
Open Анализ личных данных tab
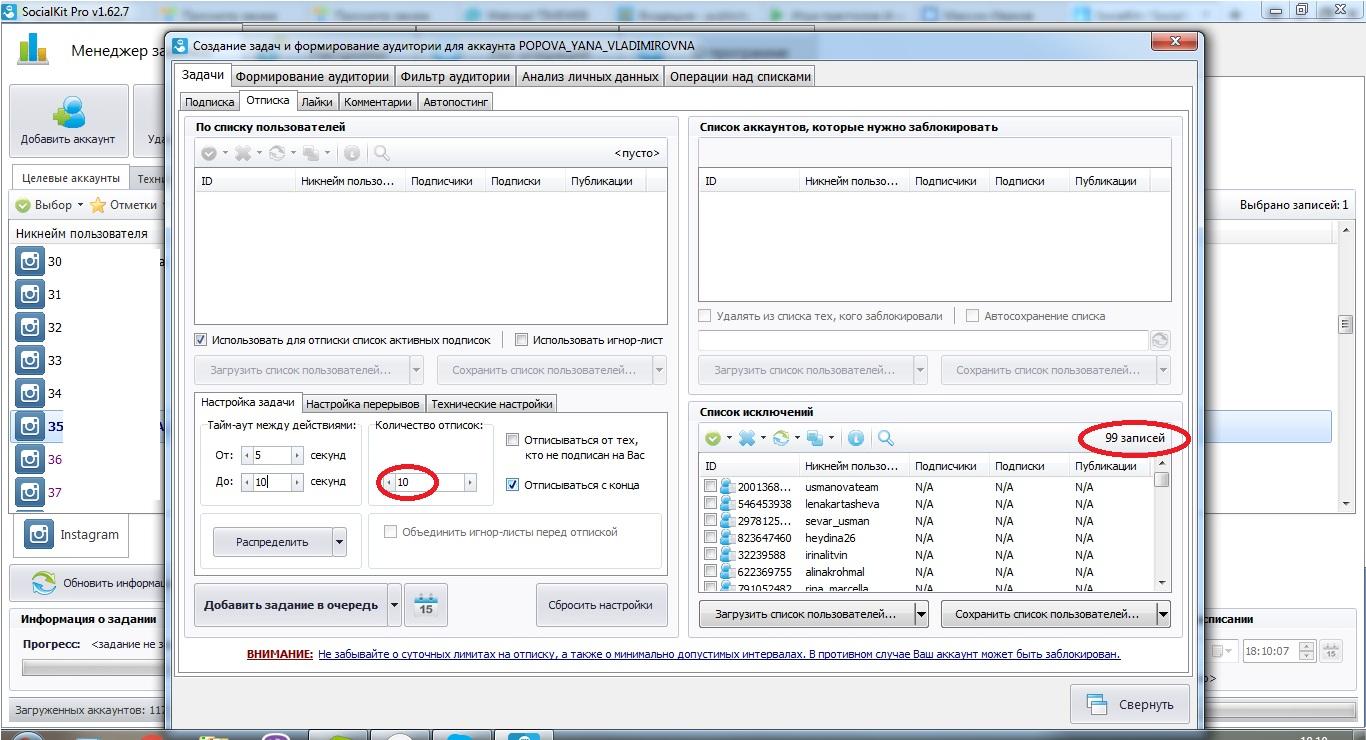[590, 76]
